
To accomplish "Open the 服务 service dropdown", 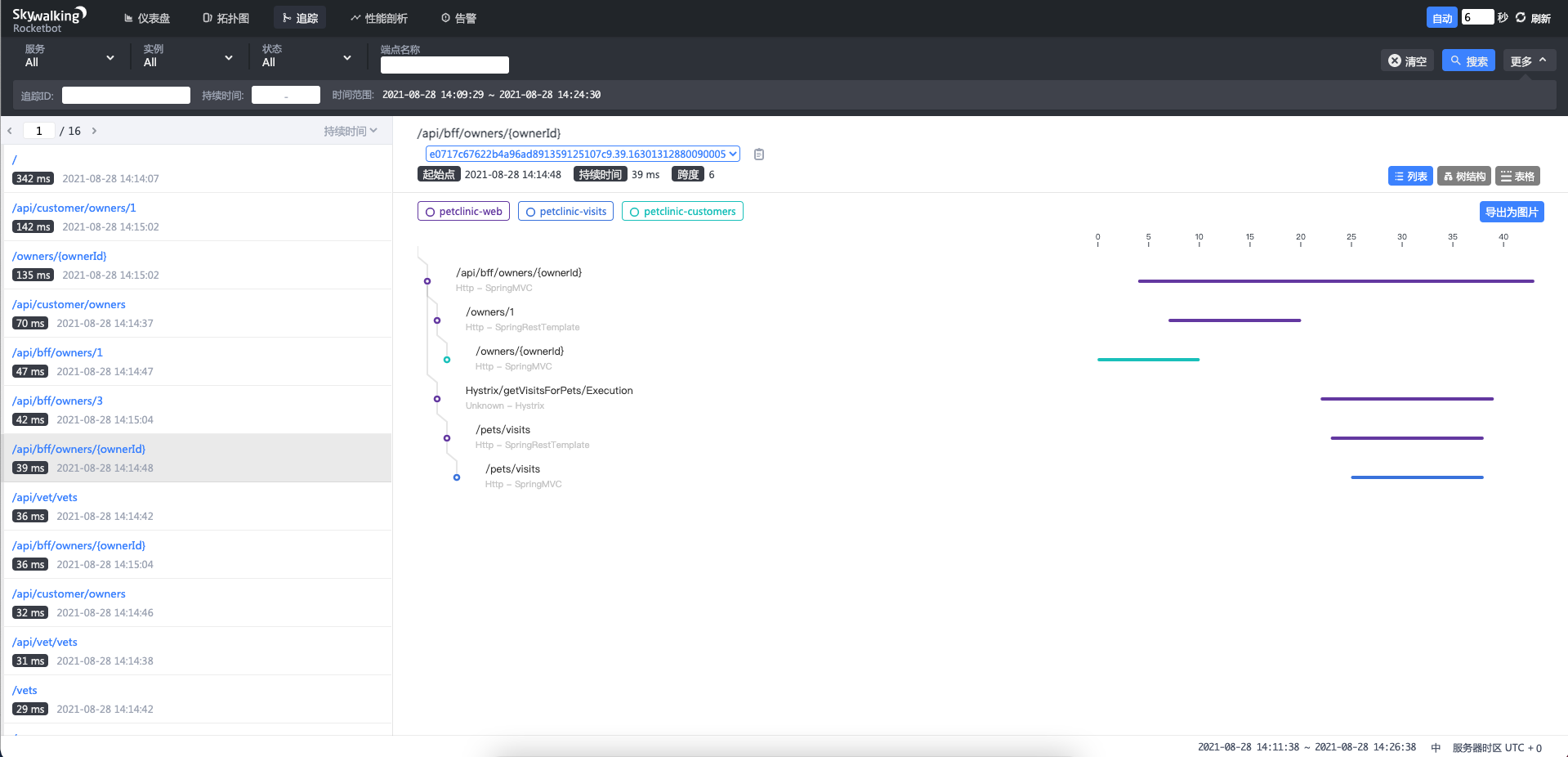I will point(69,56).
